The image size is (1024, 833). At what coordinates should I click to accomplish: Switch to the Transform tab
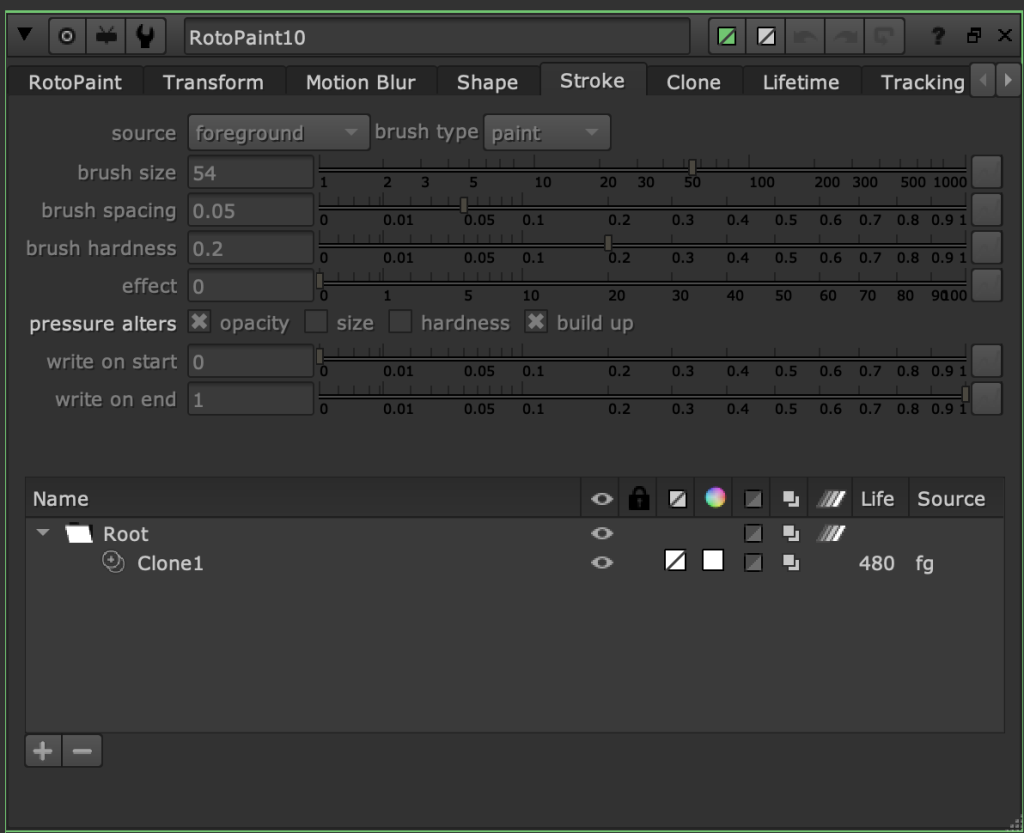click(x=213, y=82)
